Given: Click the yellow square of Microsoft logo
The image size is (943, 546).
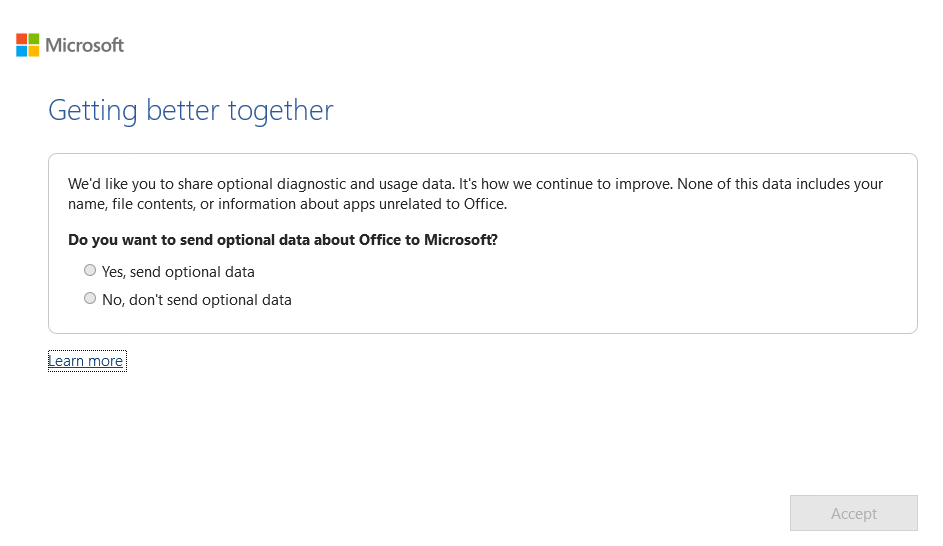Looking at the screenshot, I should click(x=34, y=51).
